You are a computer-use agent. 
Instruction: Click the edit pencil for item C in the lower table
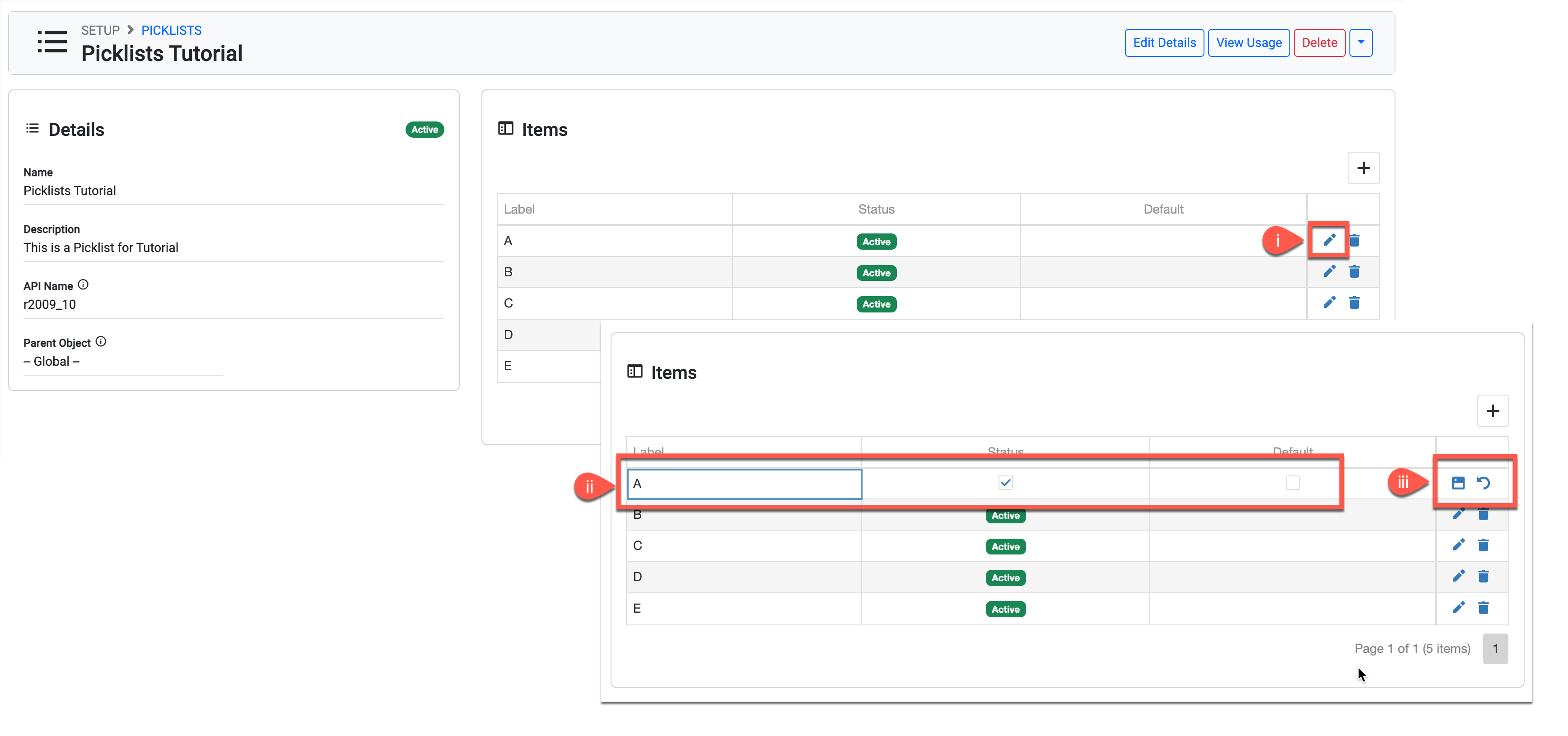1458,545
